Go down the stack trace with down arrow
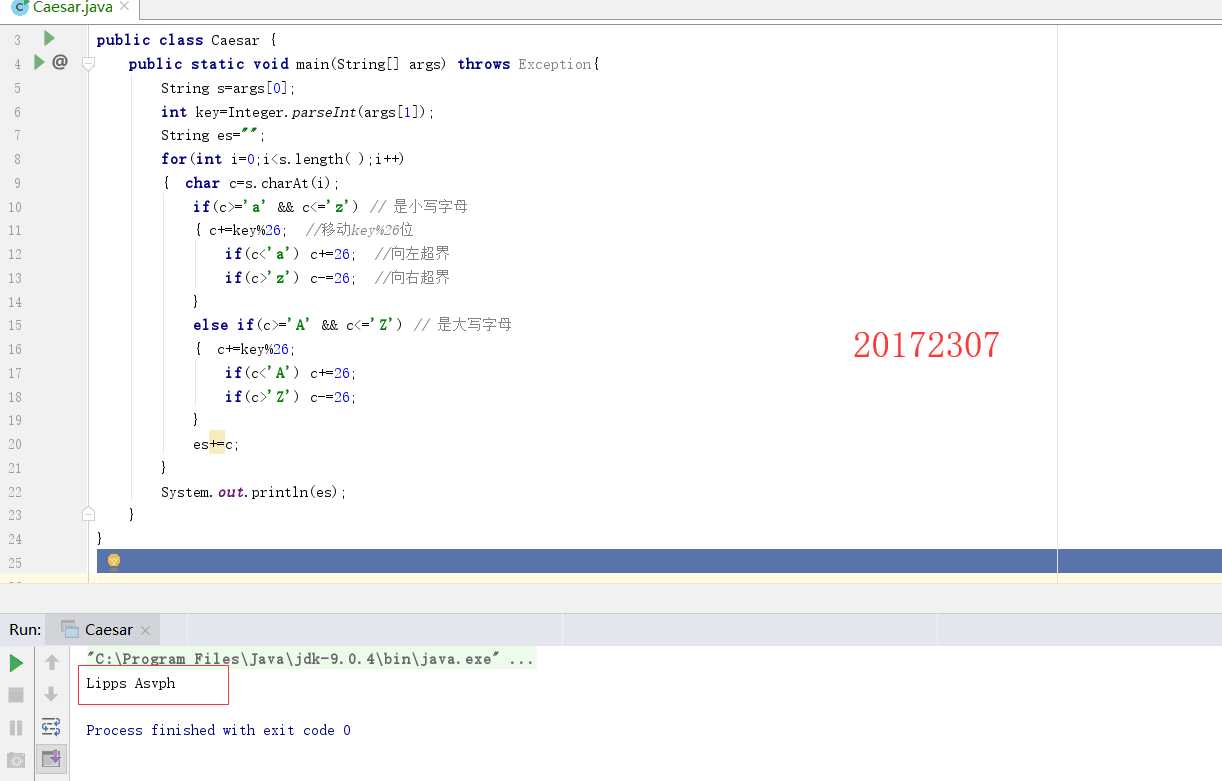The height and width of the screenshot is (781, 1222). (52, 694)
